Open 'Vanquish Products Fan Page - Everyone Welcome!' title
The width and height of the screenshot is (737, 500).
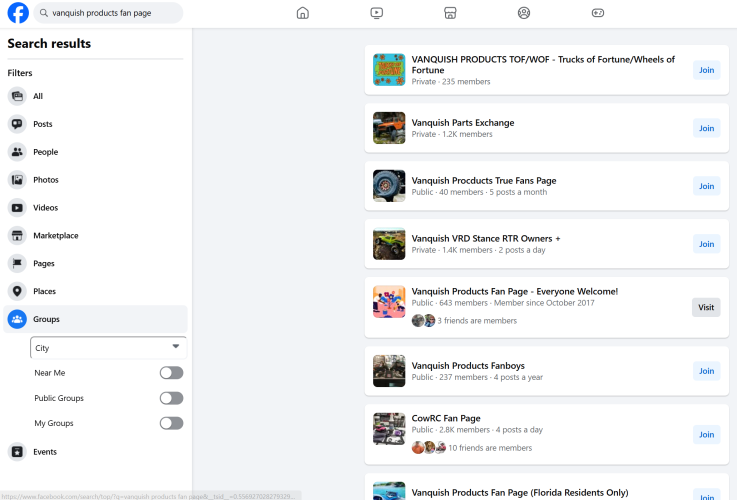point(515,291)
